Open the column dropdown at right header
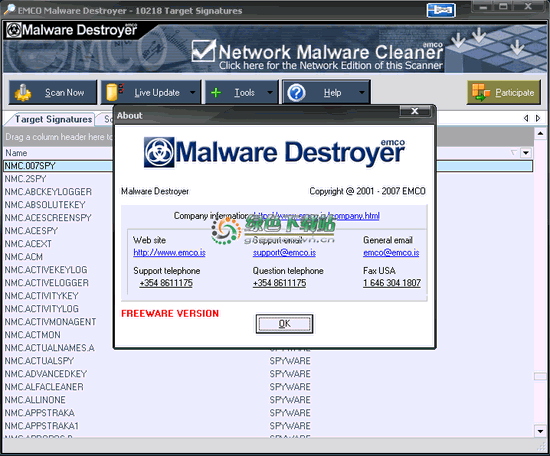 coord(525,153)
